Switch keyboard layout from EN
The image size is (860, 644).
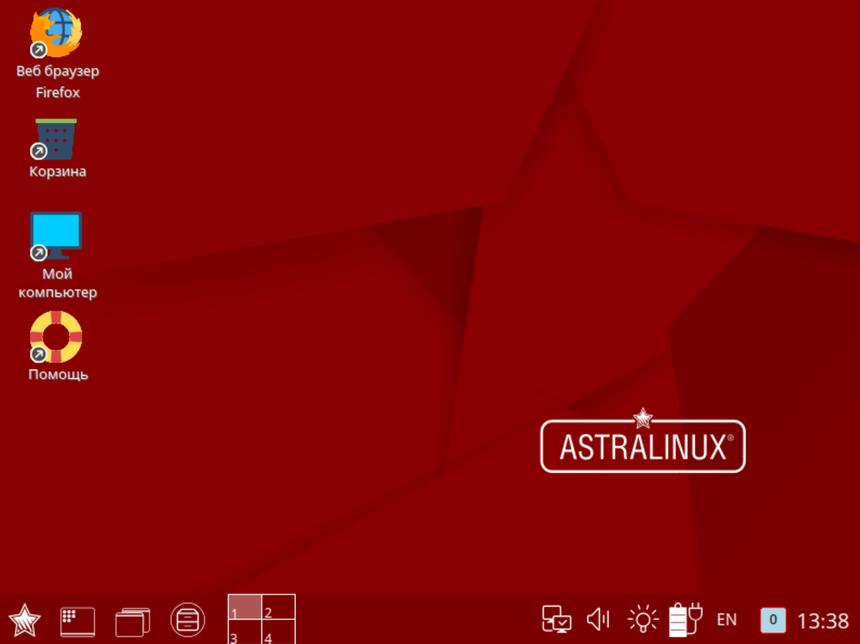[x=727, y=620]
